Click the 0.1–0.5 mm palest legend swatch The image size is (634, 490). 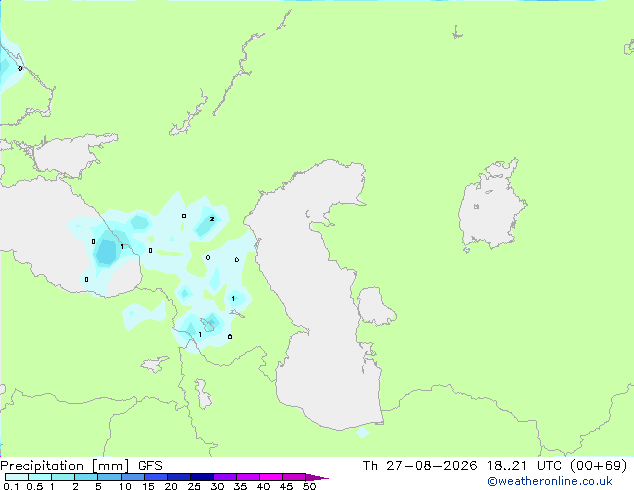(17, 477)
